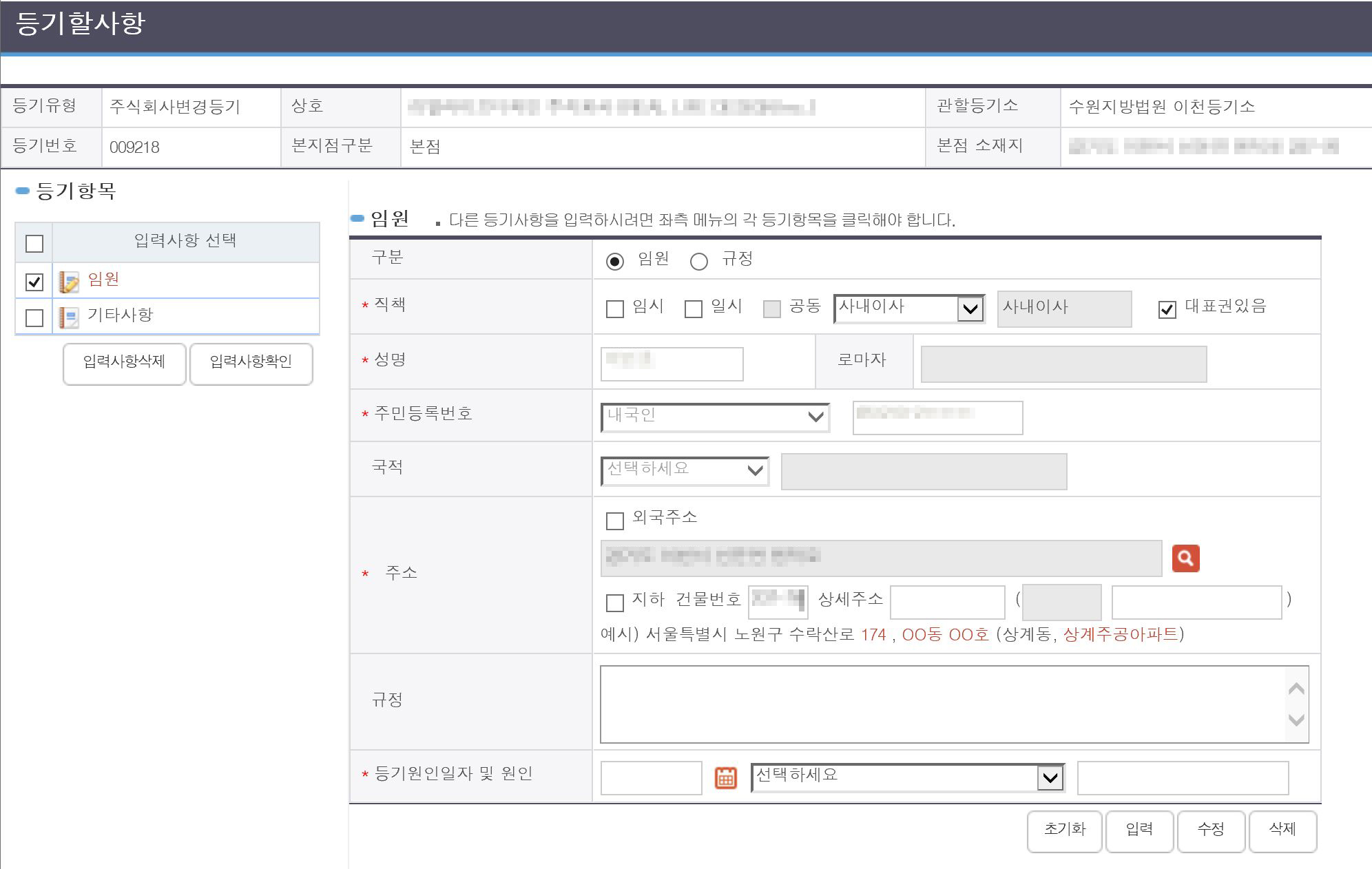The width and height of the screenshot is (1372, 869).
Task: Uncheck the 대표권있음 checkbox
Action: [x=1167, y=309]
